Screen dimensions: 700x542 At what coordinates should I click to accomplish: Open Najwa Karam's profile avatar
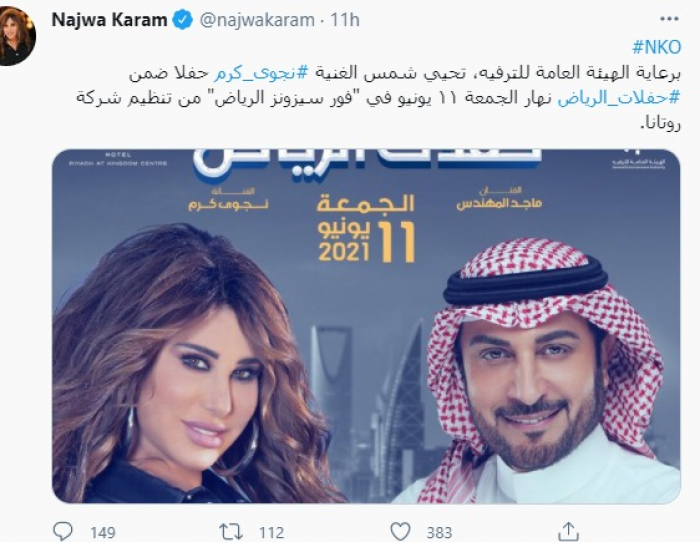[17, 36]
